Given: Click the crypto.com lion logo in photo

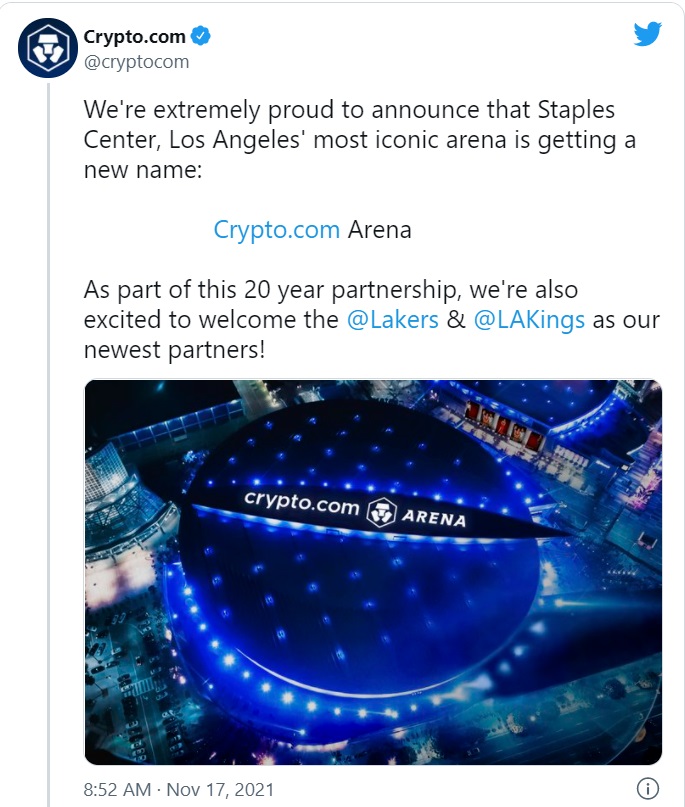Looking at the screenshot, I should (381, 513).
